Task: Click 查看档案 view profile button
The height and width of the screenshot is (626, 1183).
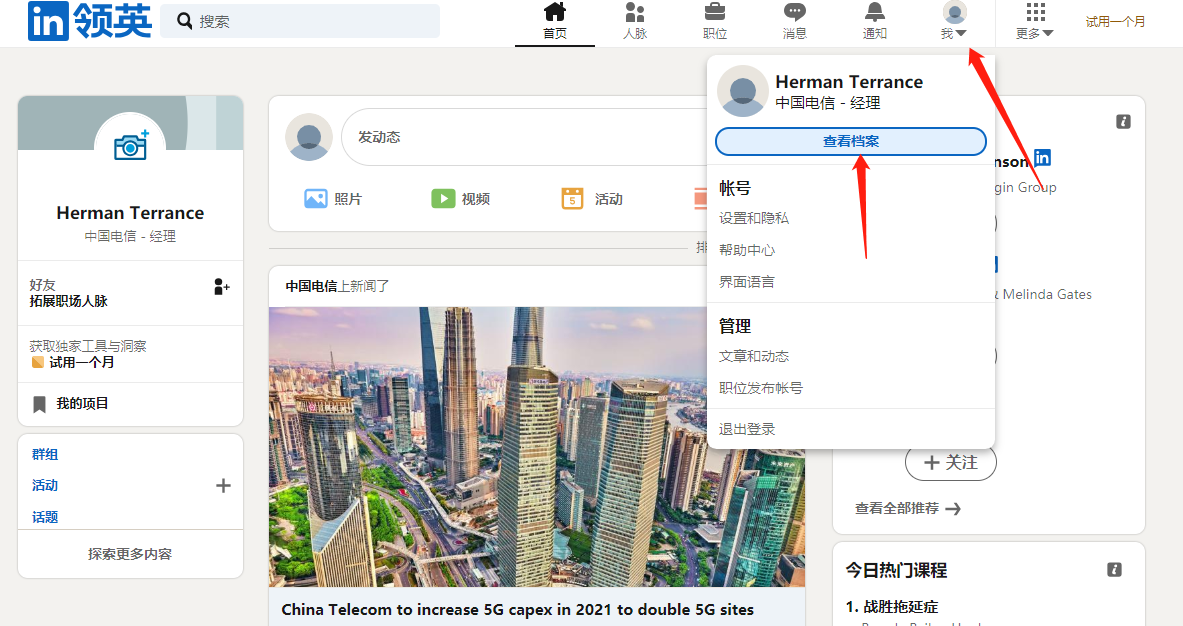Action: click(x=851, y=142)
